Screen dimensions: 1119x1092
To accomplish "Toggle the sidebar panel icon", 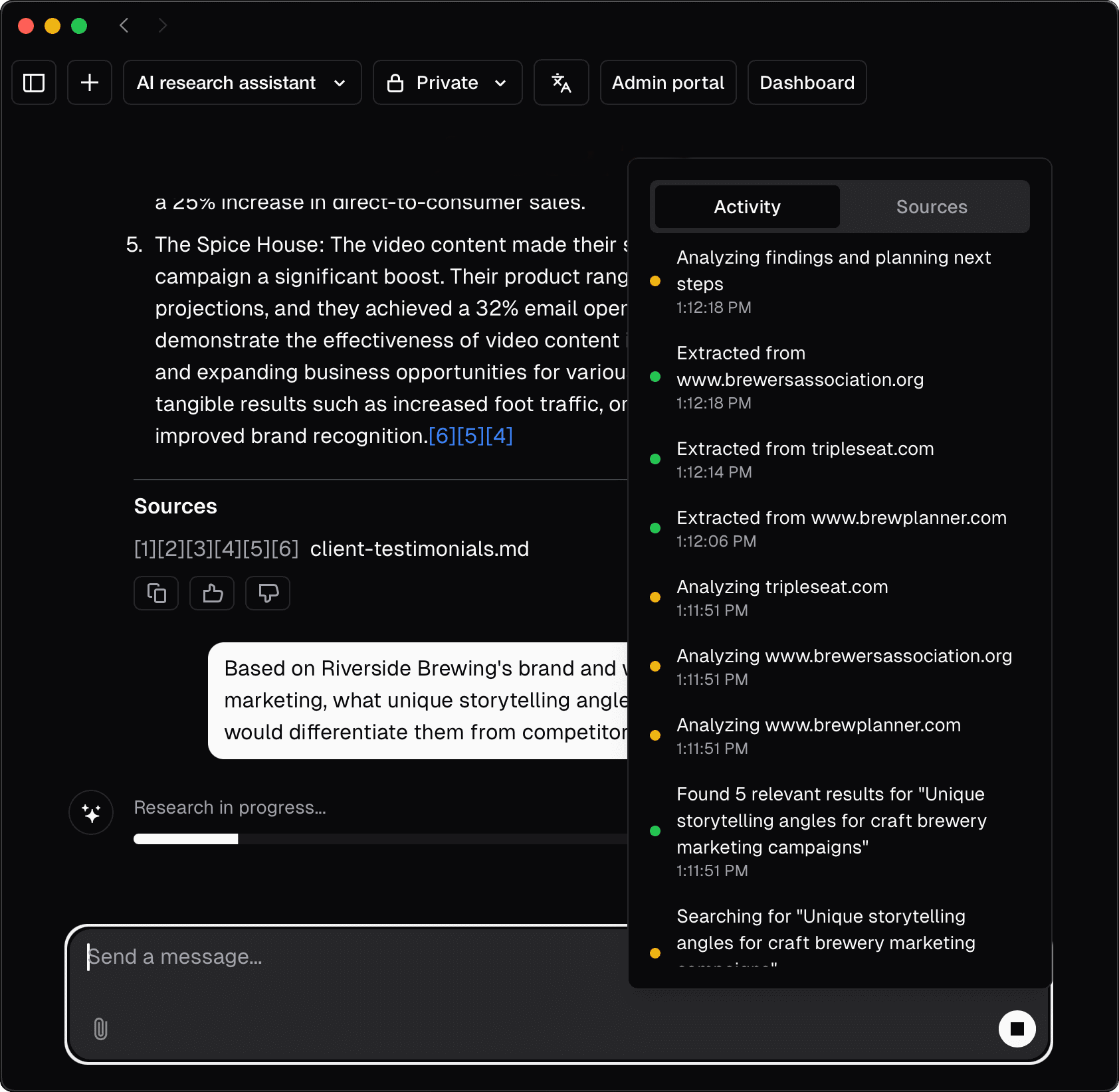I will [34, 83].
